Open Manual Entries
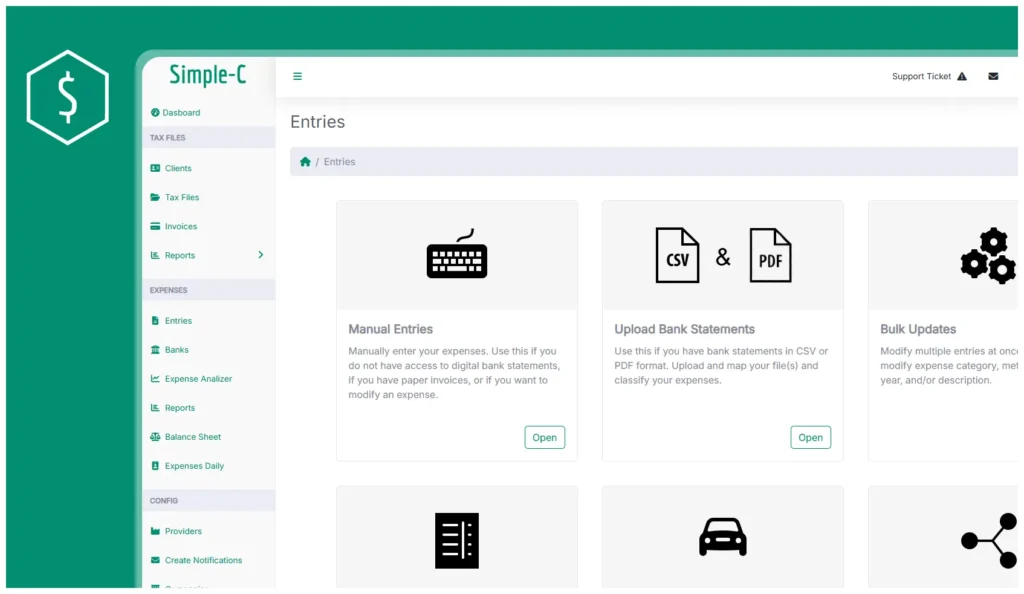Image resolution: width=1024 pixels, height=594 pixels. pos(544,437)
